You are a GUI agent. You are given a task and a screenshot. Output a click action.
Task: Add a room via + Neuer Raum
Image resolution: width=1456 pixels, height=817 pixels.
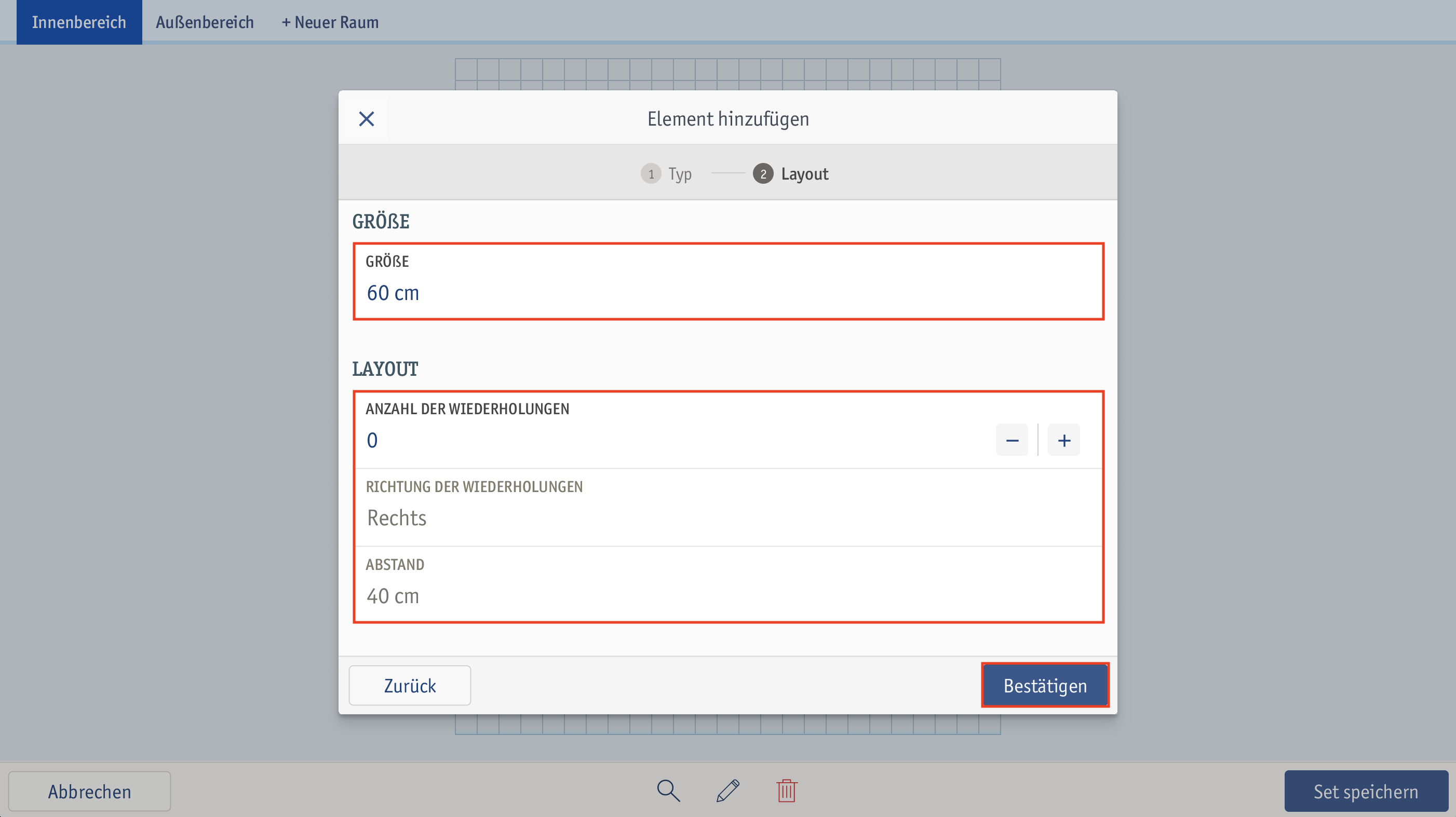(330, 22)
